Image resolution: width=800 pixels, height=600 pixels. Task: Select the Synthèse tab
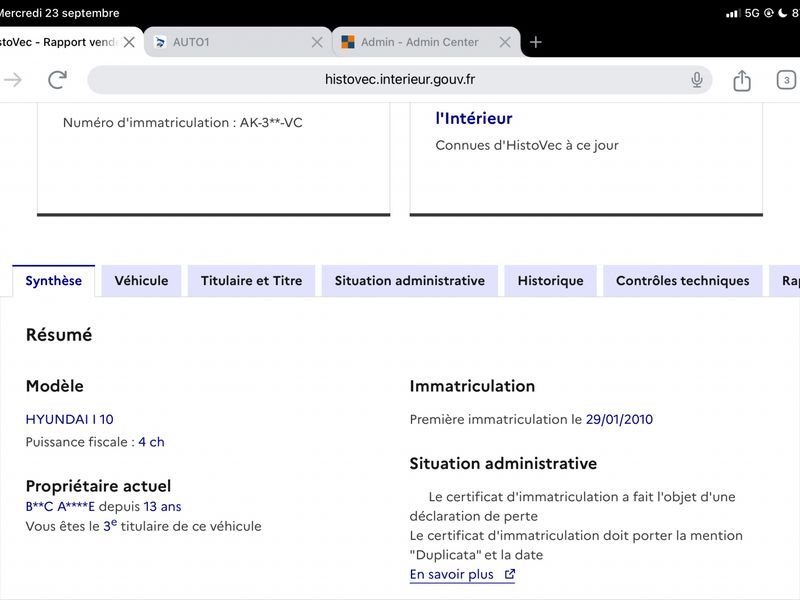(x=54, y=281)
